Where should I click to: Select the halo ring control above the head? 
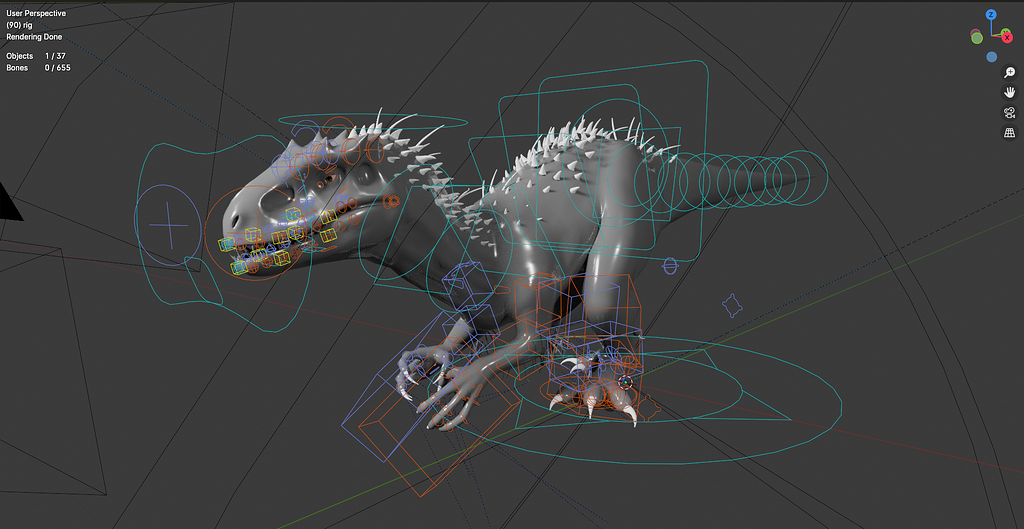coord(373,121)
